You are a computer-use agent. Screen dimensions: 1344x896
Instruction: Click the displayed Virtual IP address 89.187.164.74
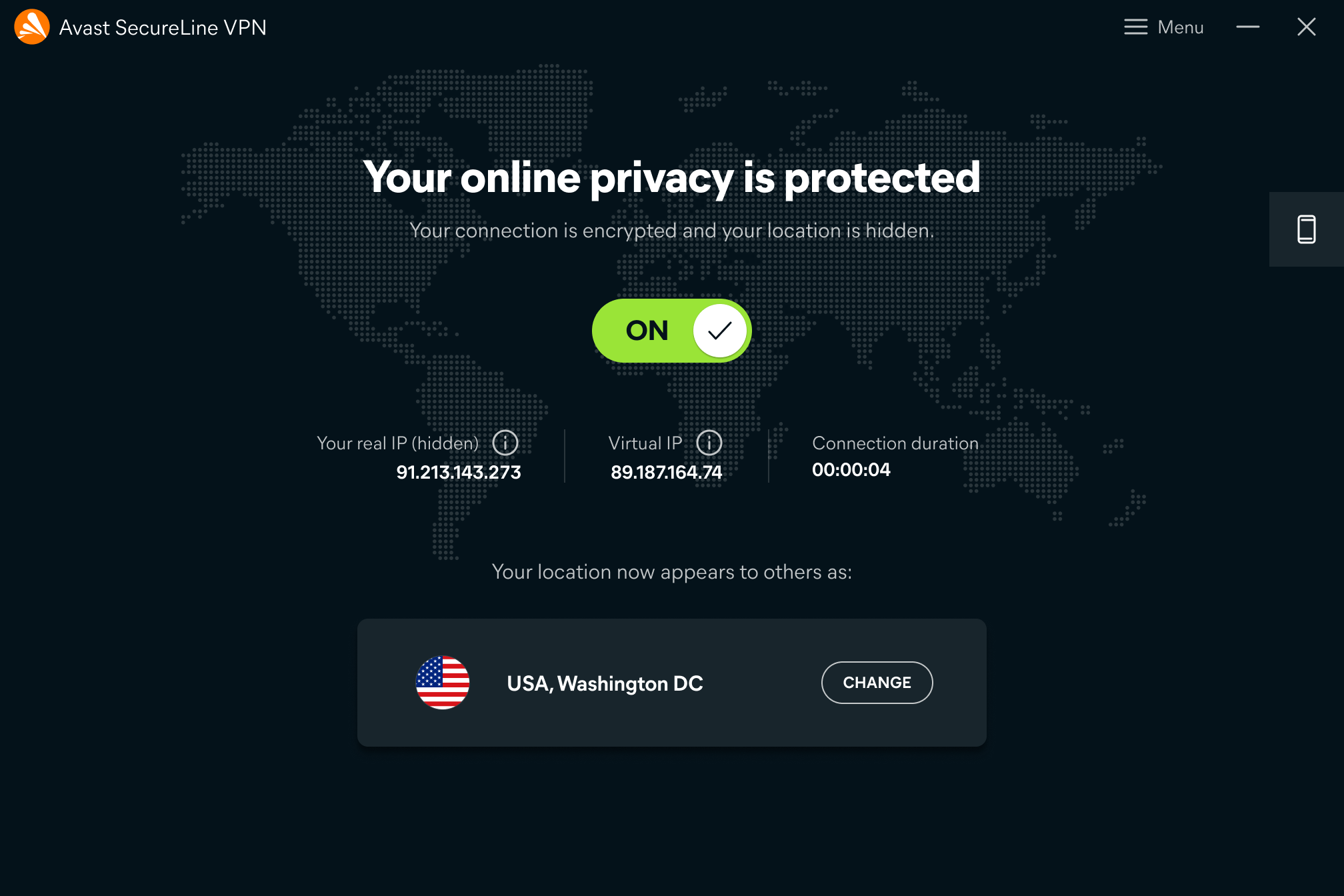tap(667, 472)
